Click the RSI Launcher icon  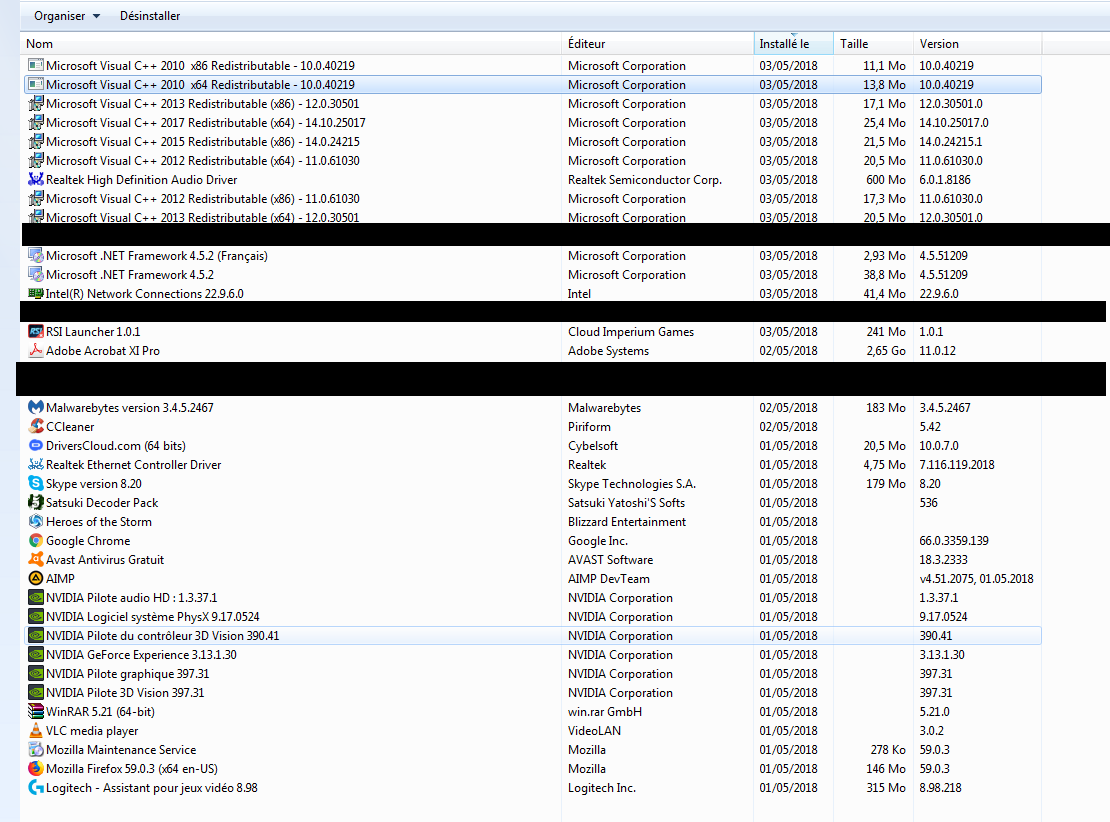tap(35, 331)
